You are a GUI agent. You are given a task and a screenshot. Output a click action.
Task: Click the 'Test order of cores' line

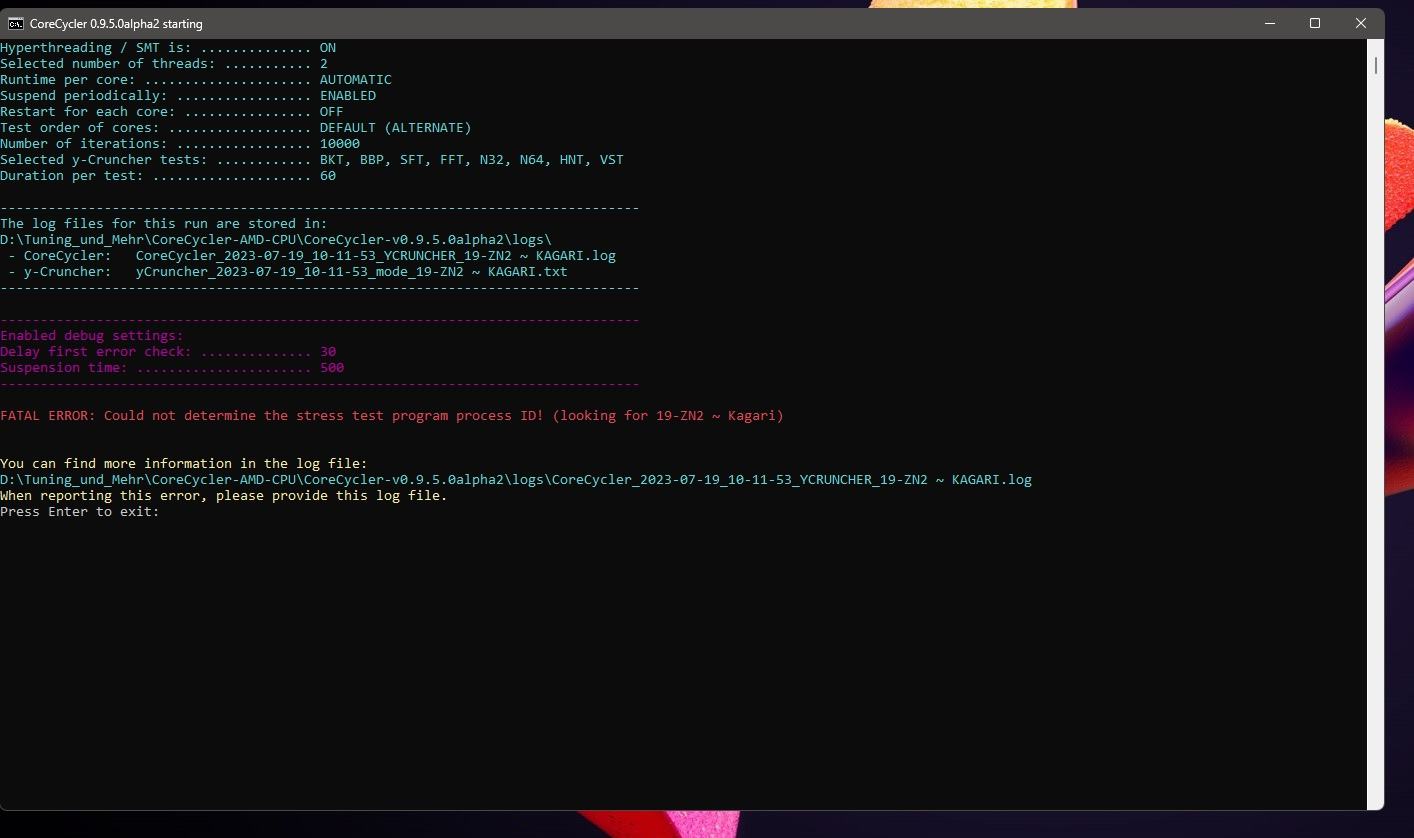[236, 128]
